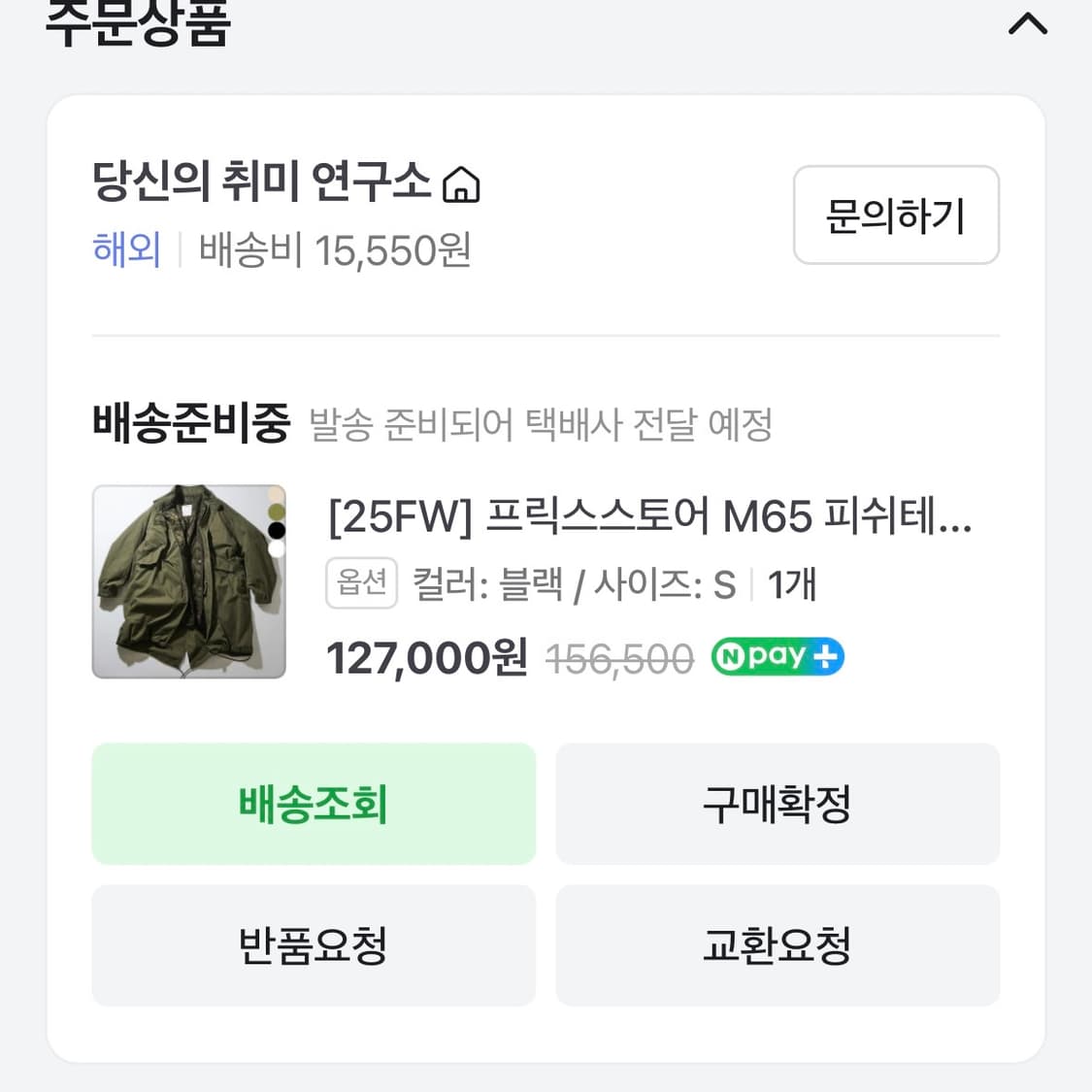
Task: Select the olive color dot on product thumbnail
Action: point(277,512)
